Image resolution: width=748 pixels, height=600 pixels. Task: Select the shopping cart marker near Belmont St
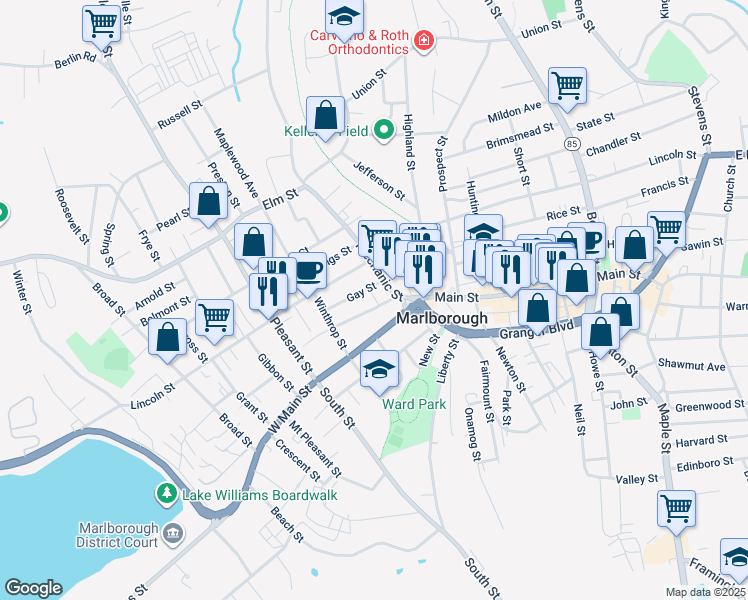[215, 321]
